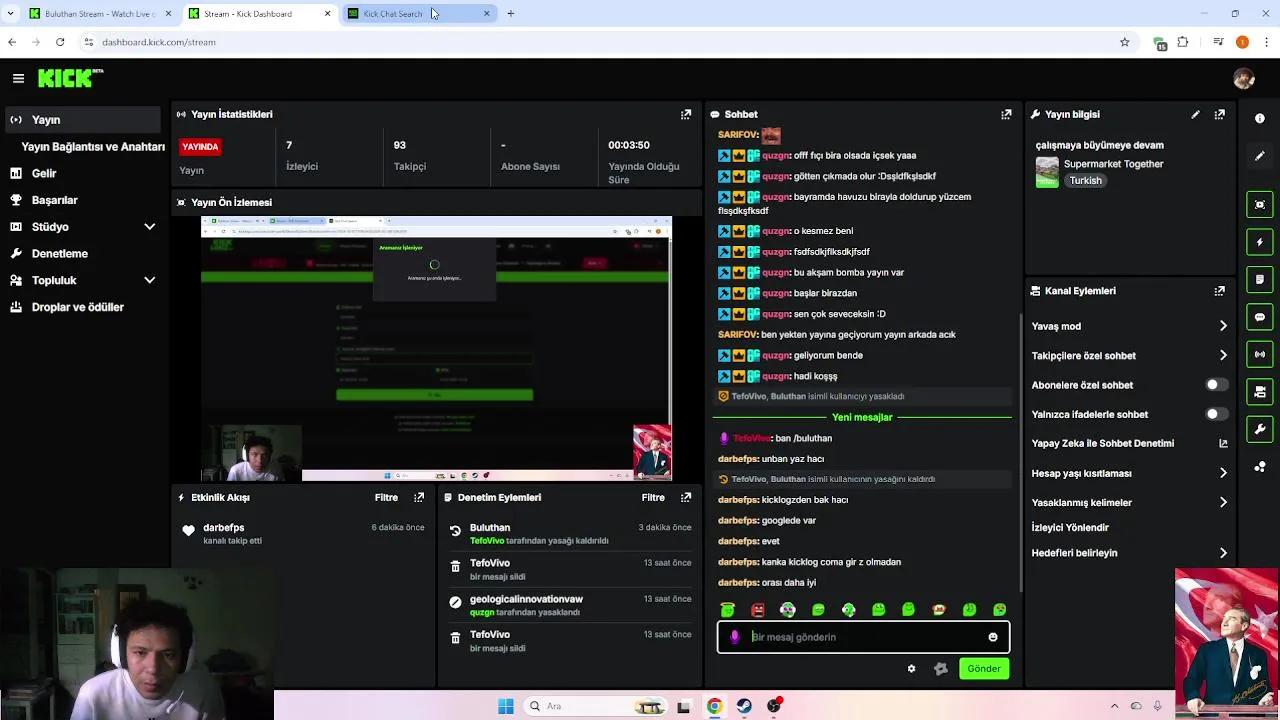This screenshot has width=1280, height=720.
Task: Open the chat settings gear below message input
Action: click(911, 668)
